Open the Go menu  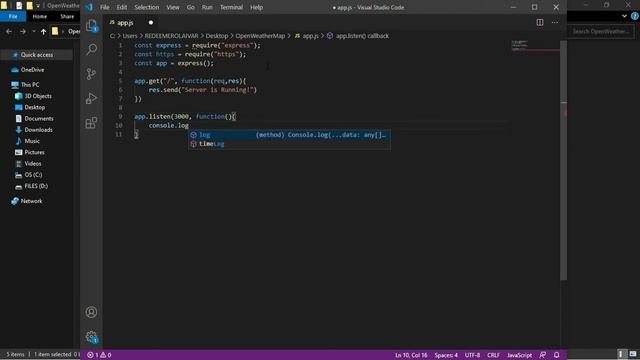coord(191,7)
